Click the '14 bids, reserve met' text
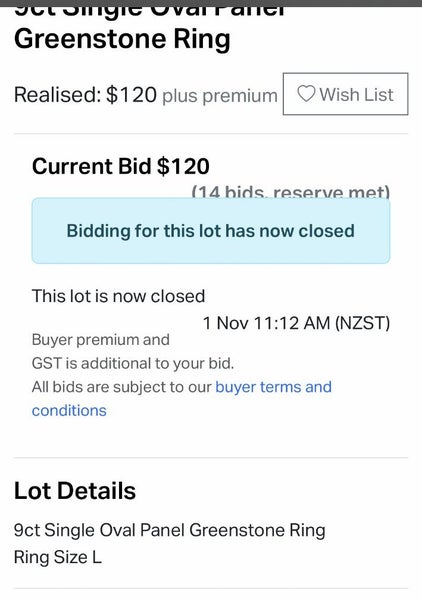This screenshot has height=600, width=422. [291, 191]
